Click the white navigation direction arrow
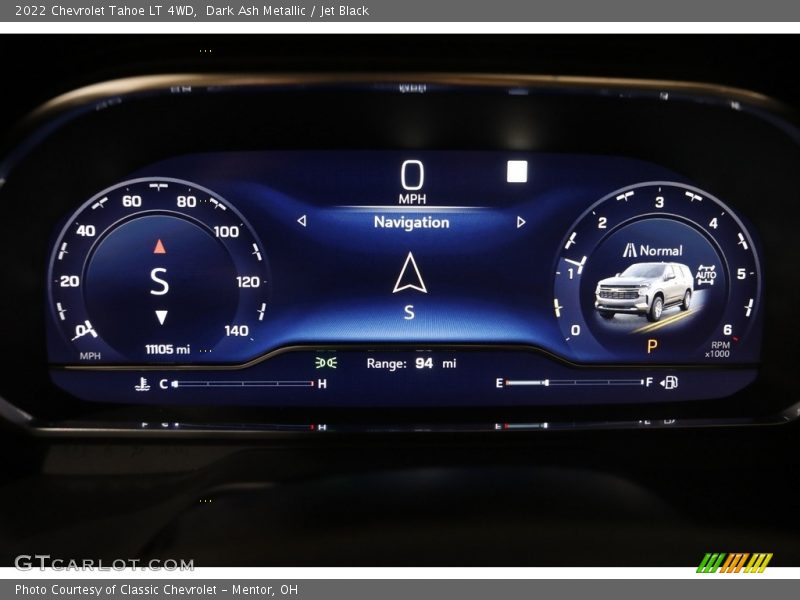800x600 pixels. pyautogui.click(x=410, y=273)
